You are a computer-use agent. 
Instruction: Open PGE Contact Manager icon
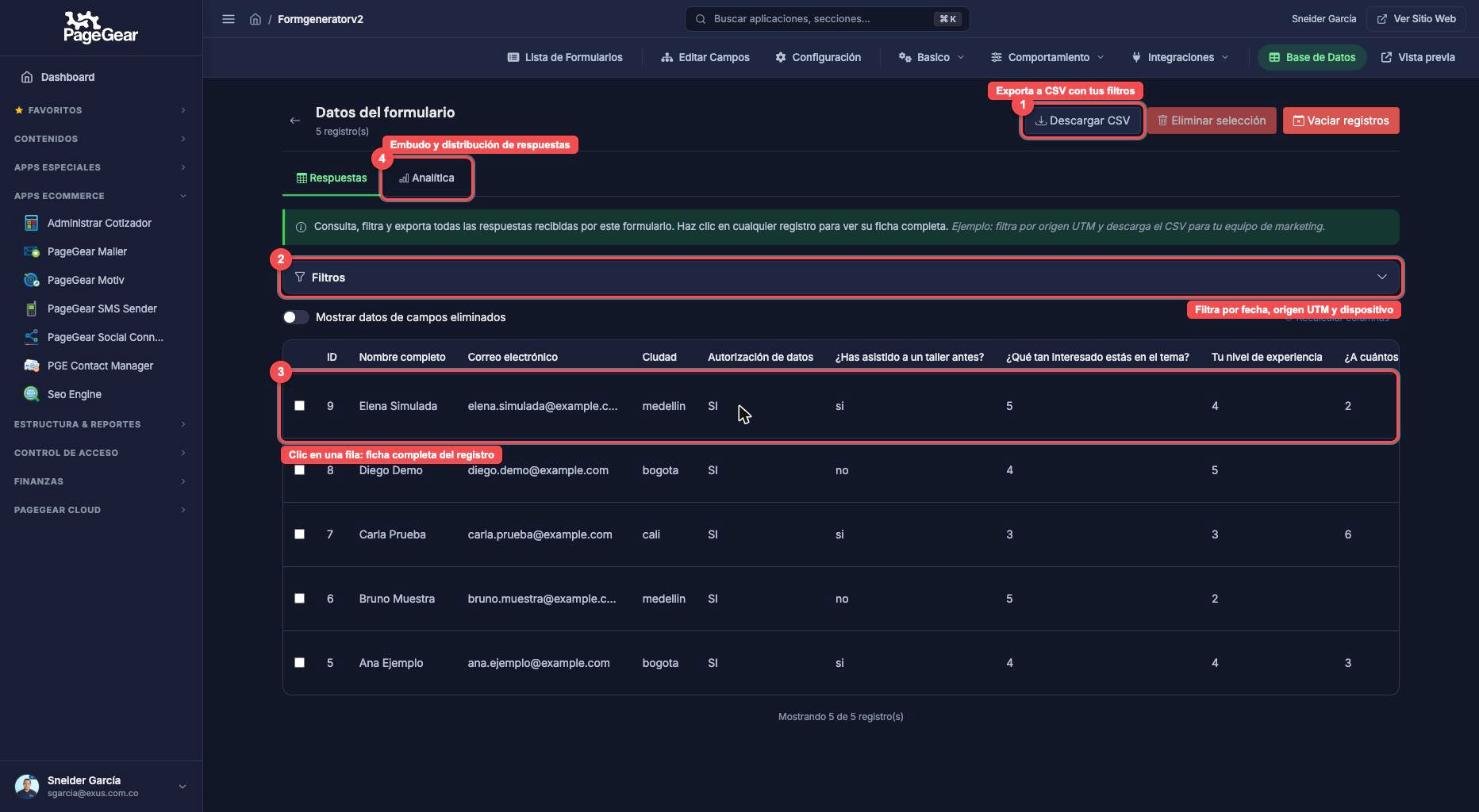click(31, 366)
